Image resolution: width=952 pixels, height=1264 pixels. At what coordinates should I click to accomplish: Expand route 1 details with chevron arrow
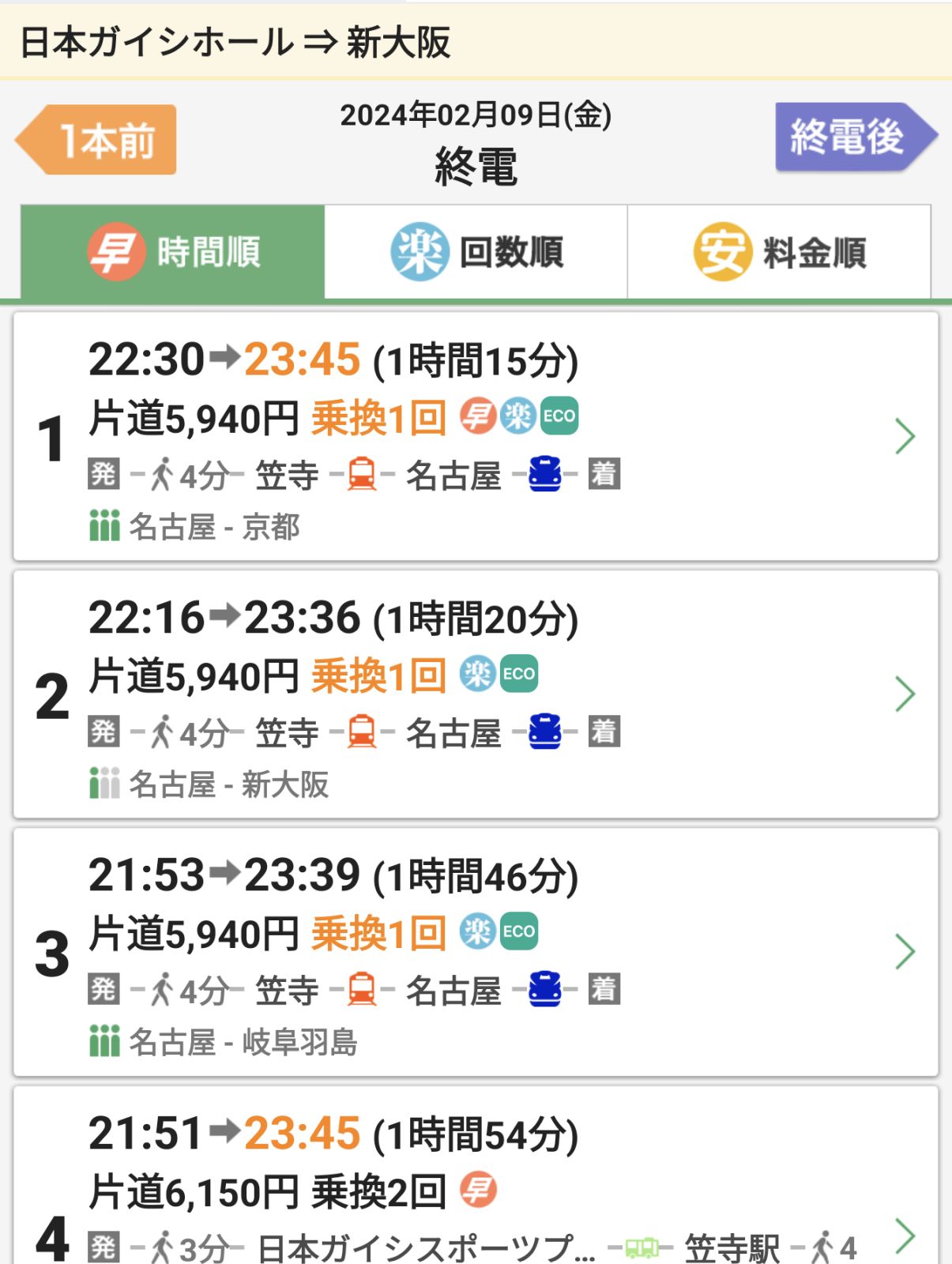pyautogui.click(x=905, y=436)
